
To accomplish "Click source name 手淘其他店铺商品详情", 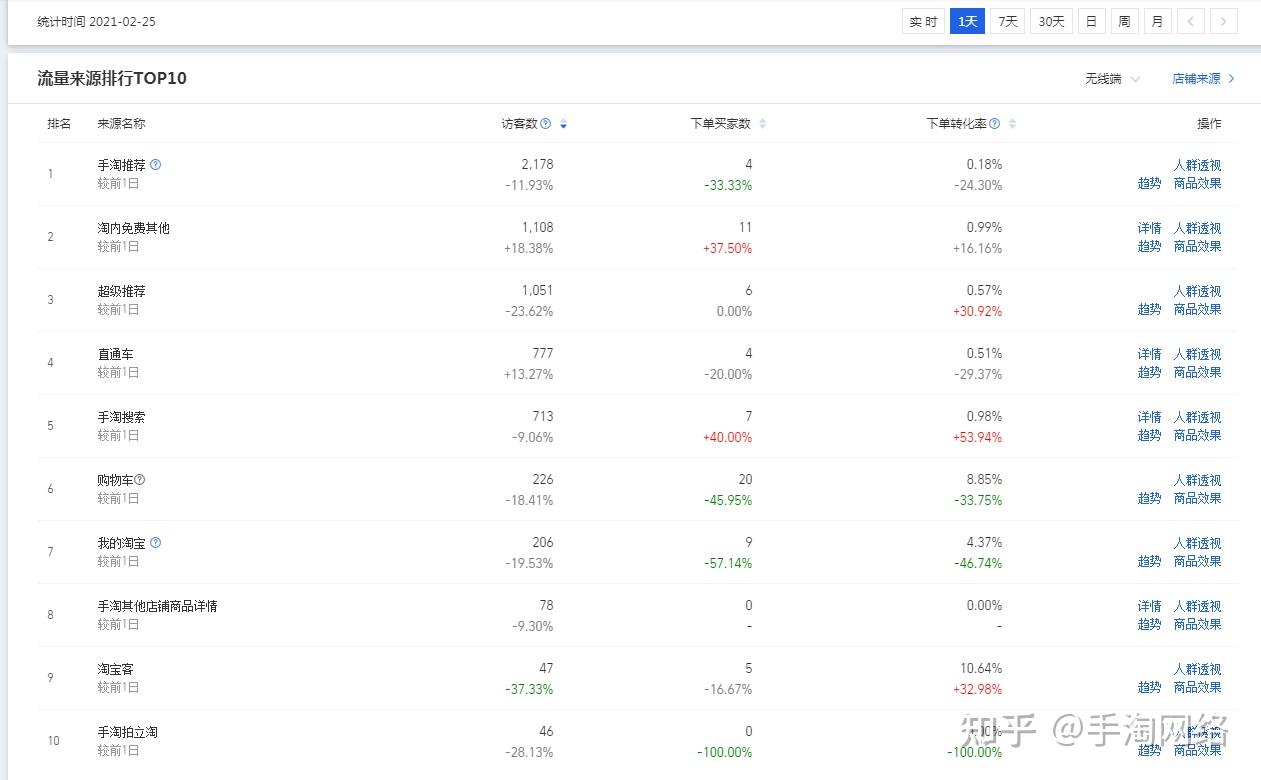I will (x=157, y=606).
